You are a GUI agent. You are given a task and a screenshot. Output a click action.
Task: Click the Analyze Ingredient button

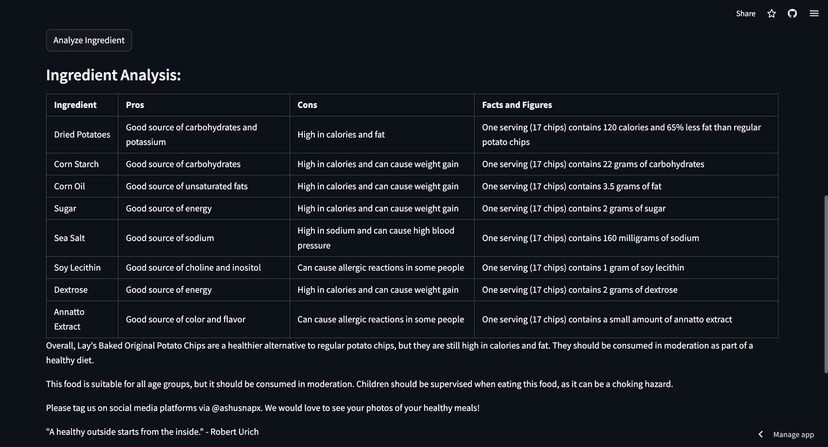point(89,40)
